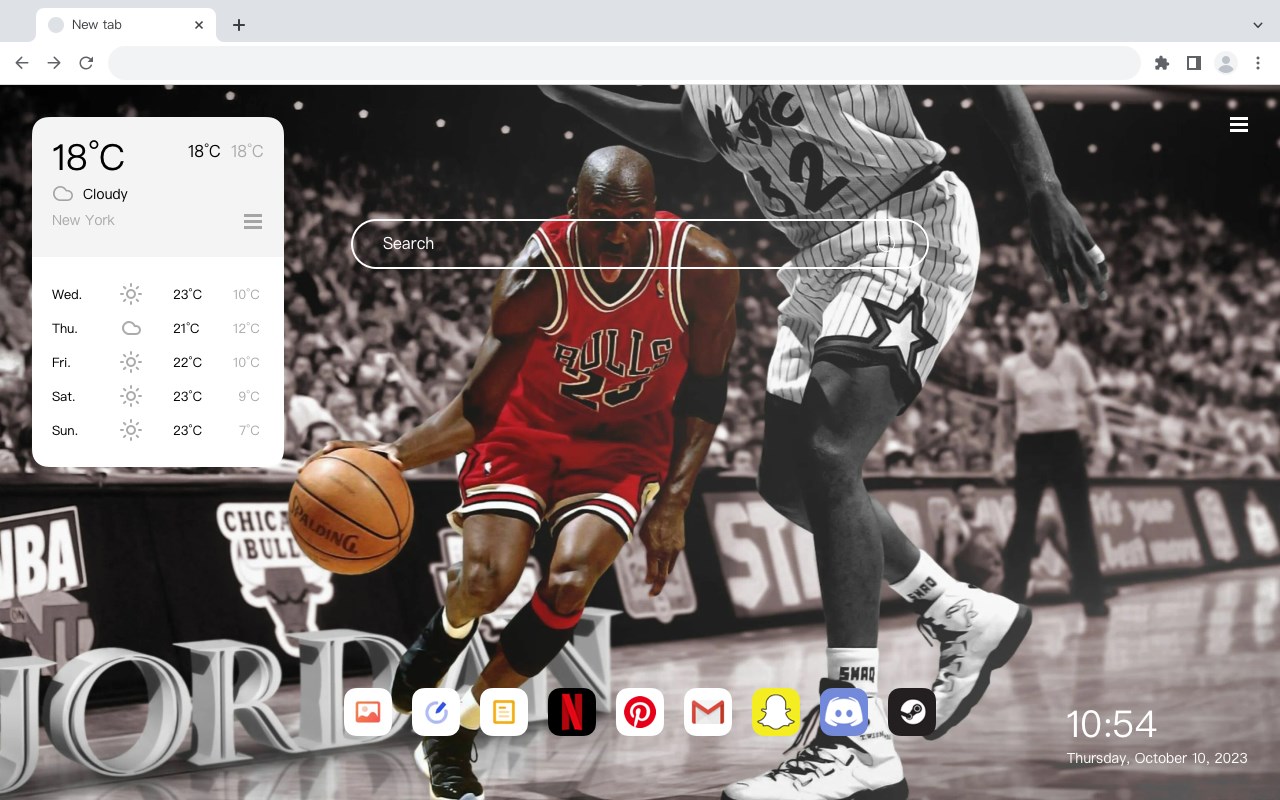Launch the Gmail shortcut
The width and height of the screenshot is (1280, 800).
(708, 712)
